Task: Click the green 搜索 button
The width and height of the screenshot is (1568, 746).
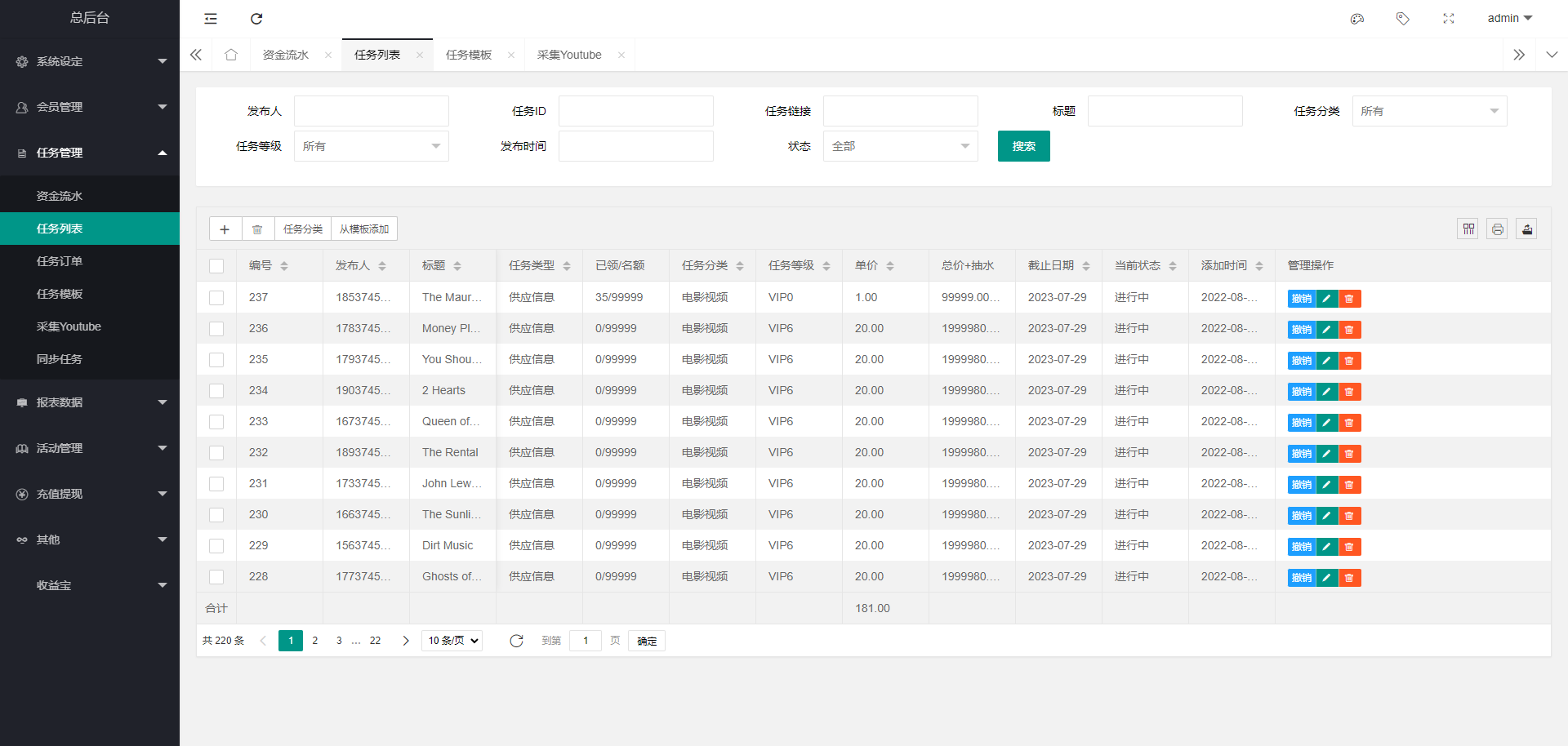Action: pyautogui.click(x=1023, y=146)
